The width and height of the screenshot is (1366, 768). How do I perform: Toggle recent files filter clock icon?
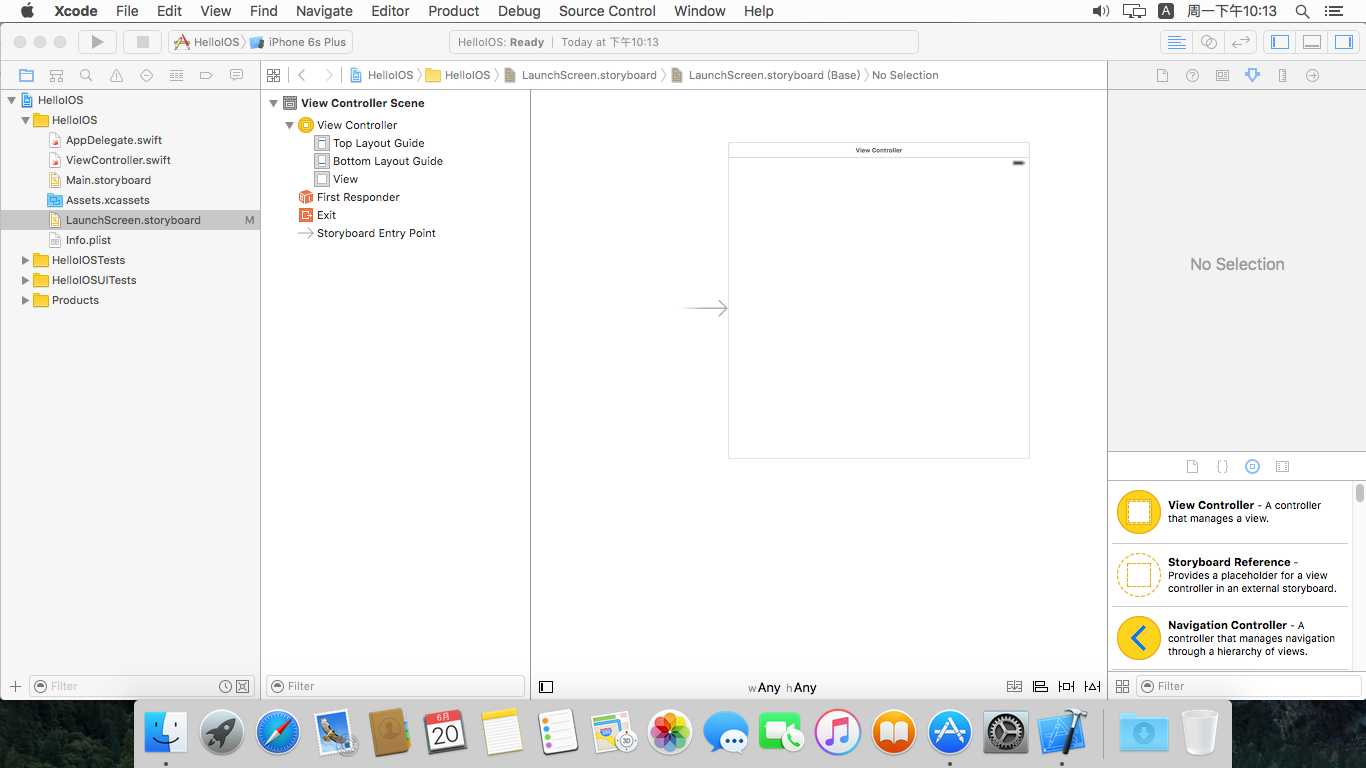click(225, 686)
